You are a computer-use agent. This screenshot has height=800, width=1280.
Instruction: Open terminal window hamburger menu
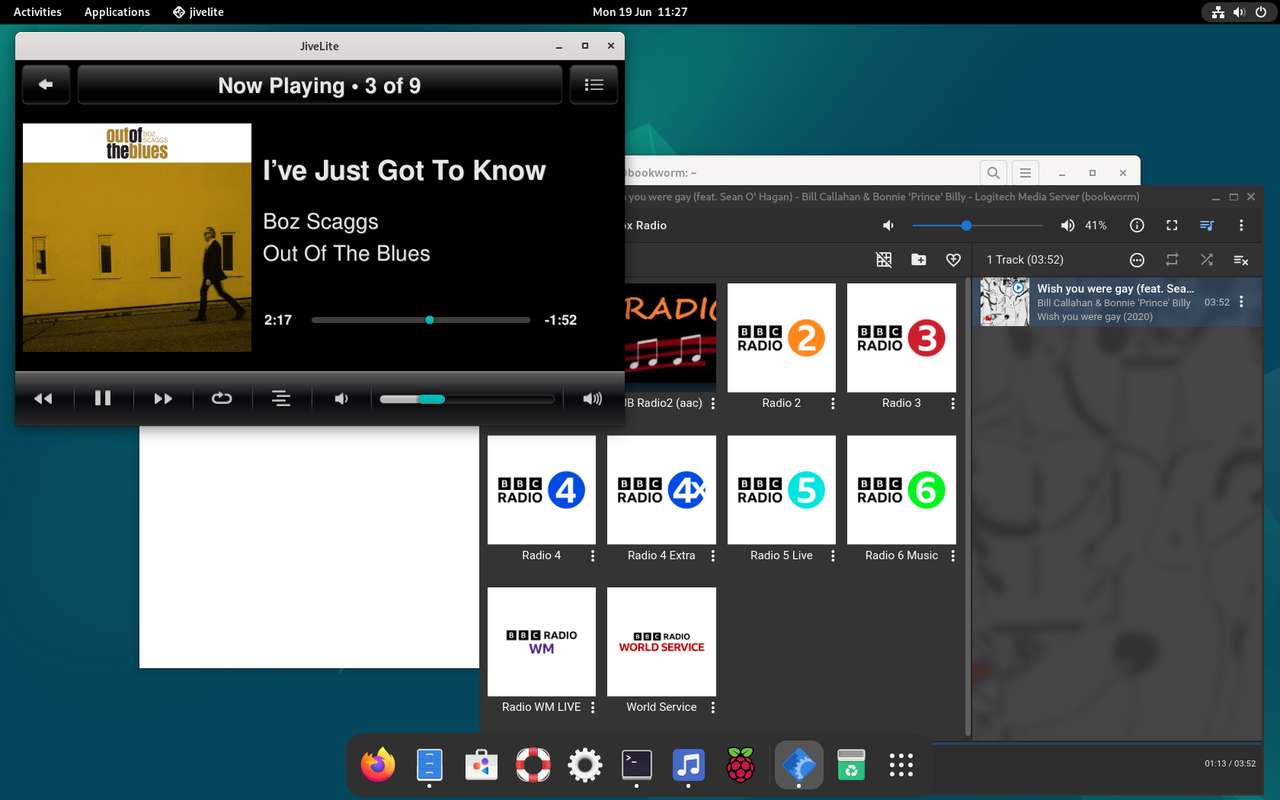[x=1023, y=173]
